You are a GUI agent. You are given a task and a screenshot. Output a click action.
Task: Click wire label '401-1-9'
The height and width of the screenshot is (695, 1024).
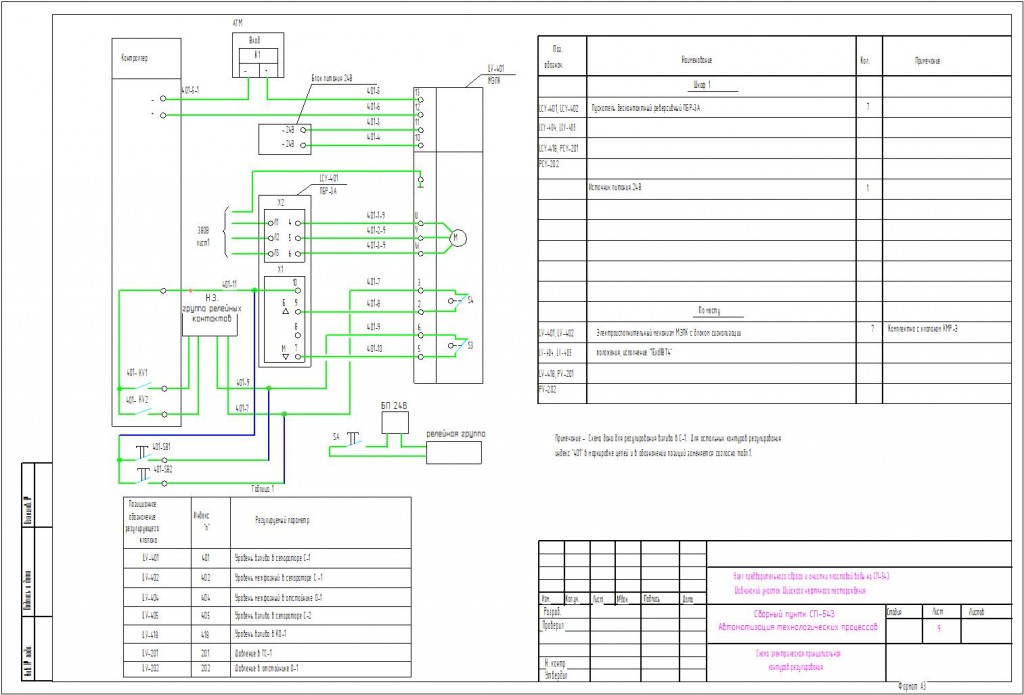tap(376, 214)
